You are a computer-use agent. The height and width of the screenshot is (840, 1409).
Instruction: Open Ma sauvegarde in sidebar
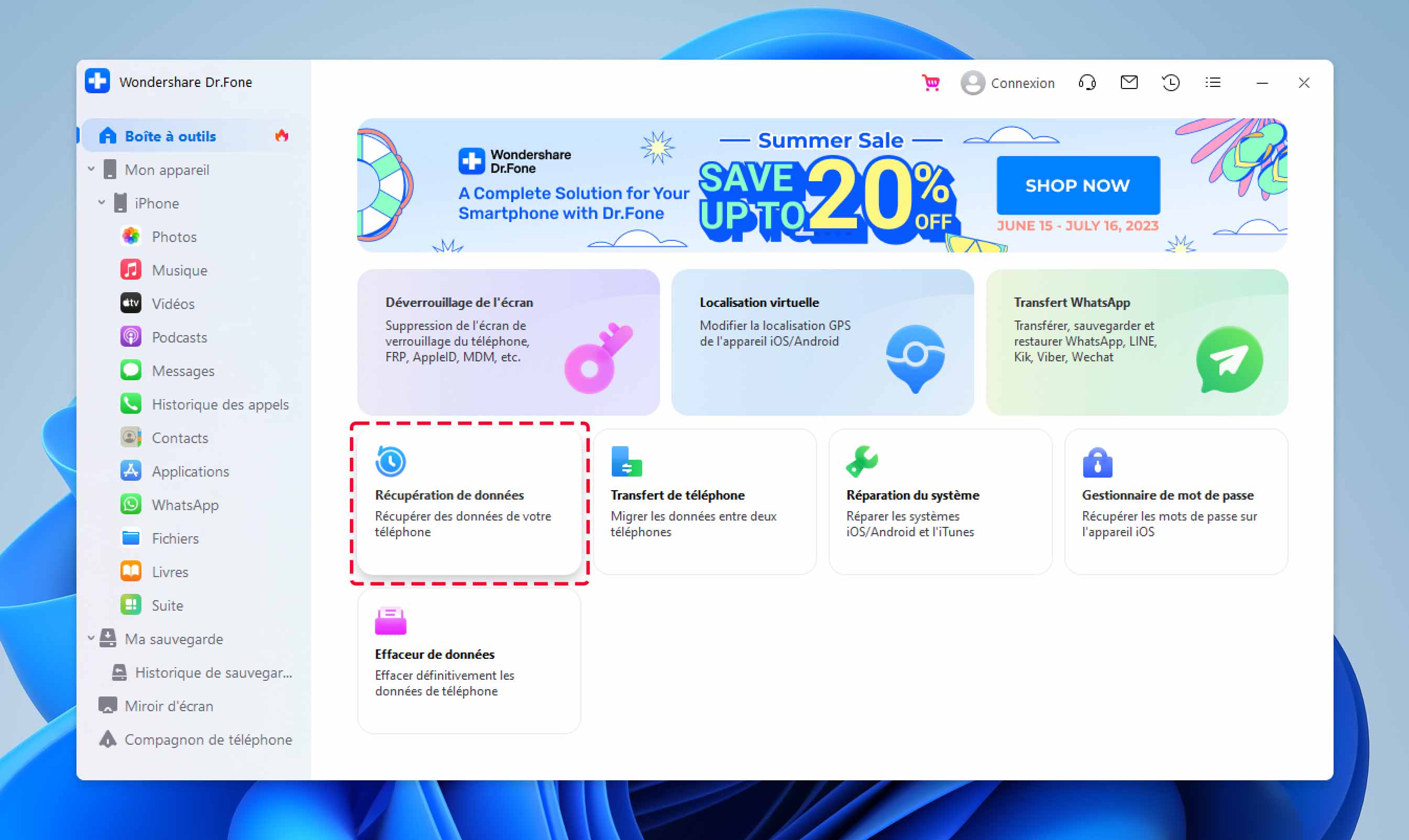click(173, 639)
